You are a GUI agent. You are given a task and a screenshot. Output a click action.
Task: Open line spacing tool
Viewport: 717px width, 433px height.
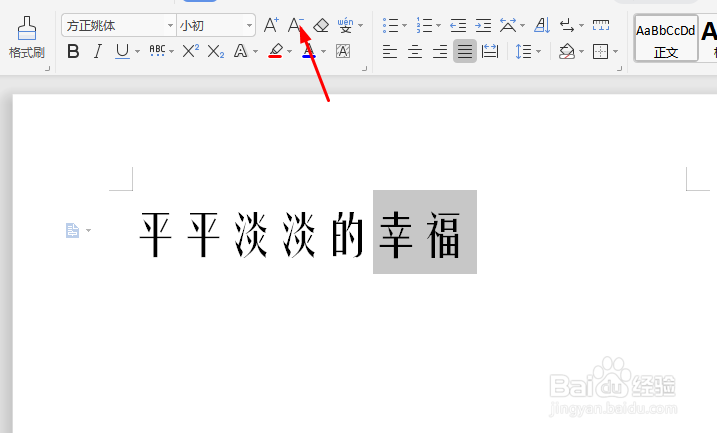tap(523, 51)
